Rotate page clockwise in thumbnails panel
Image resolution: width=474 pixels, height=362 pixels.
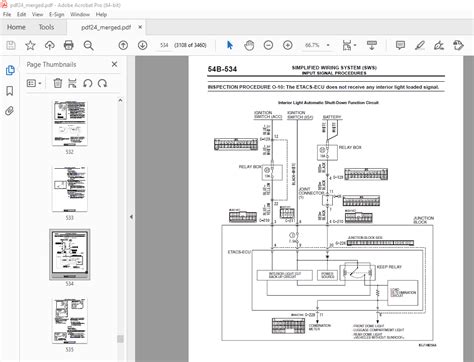tap(102, 83)
